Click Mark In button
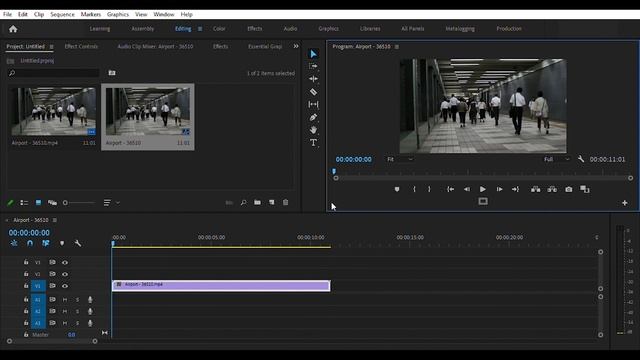640x360 pixels. pyautogui.click(x=414, y=189)
